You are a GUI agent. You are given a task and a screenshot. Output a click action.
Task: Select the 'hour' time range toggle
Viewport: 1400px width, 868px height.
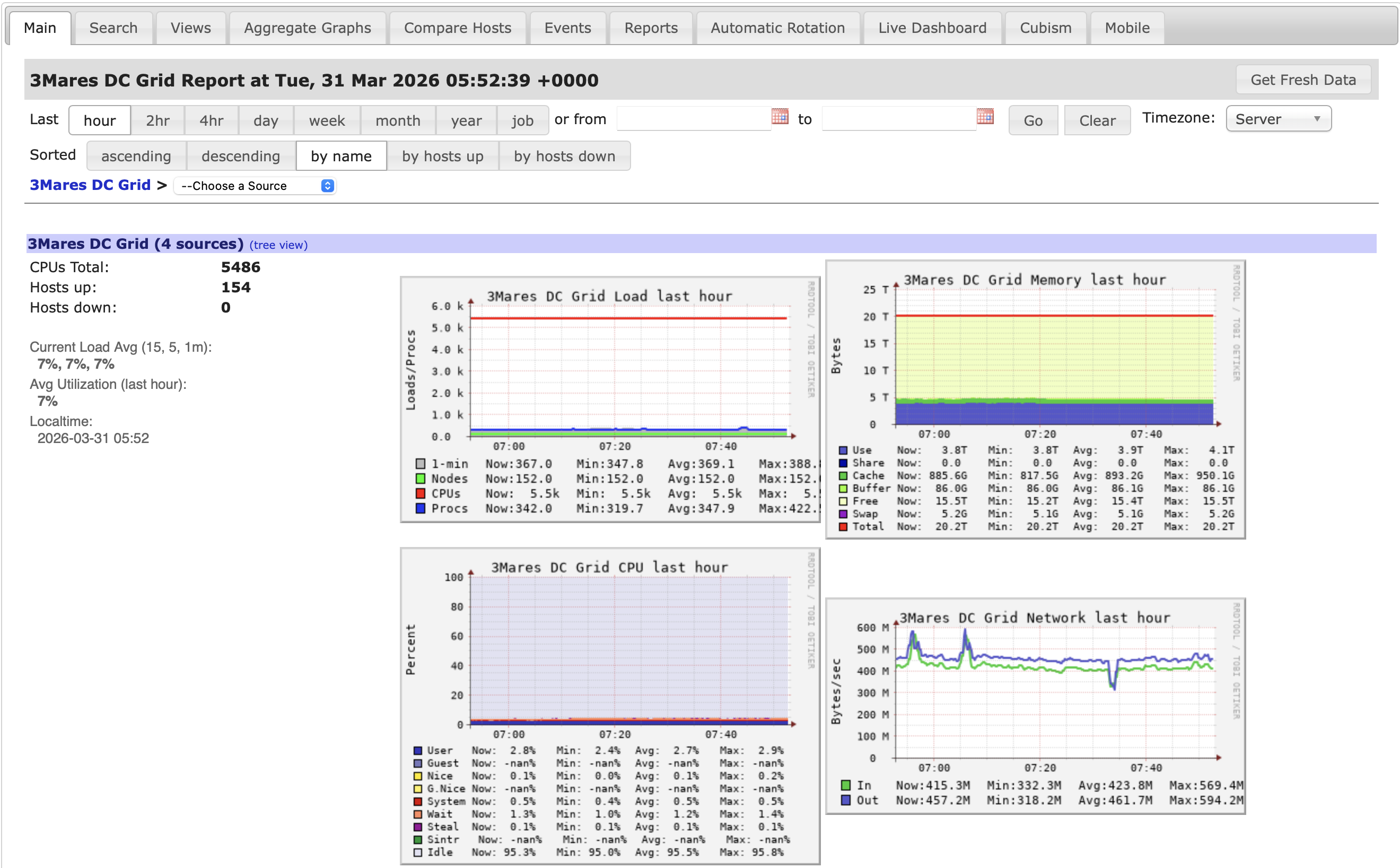pyautogui.click(x=99, y=120)
